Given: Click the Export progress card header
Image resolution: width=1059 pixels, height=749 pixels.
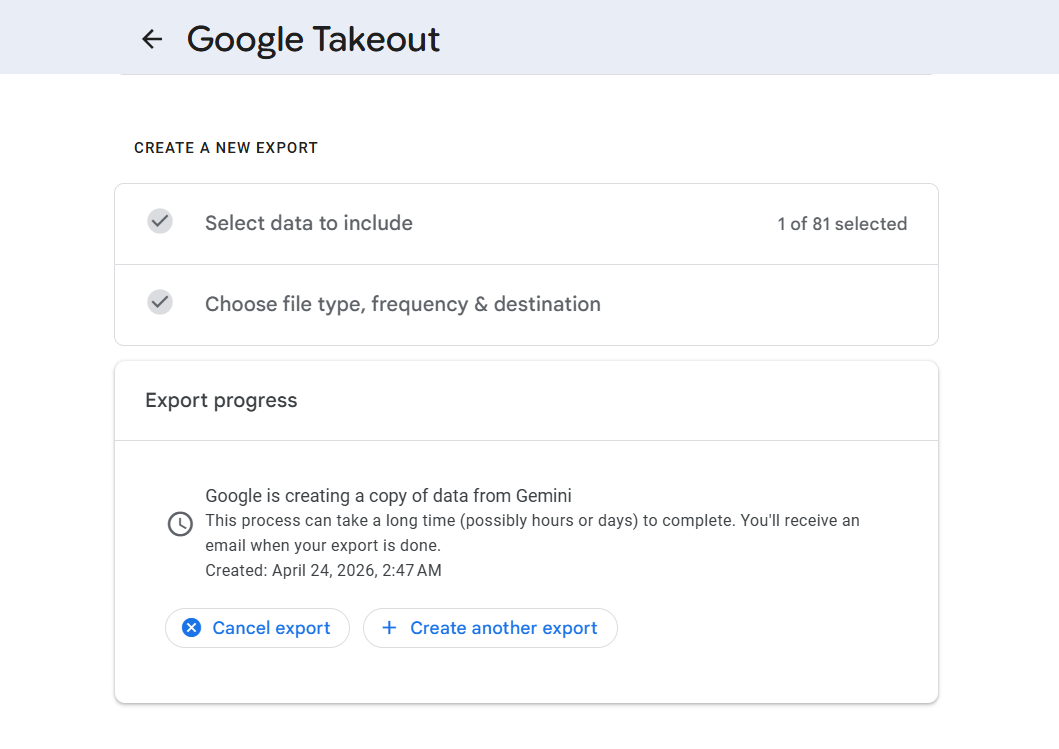Looking at the screenshot, I should click(x=221, y=400).
